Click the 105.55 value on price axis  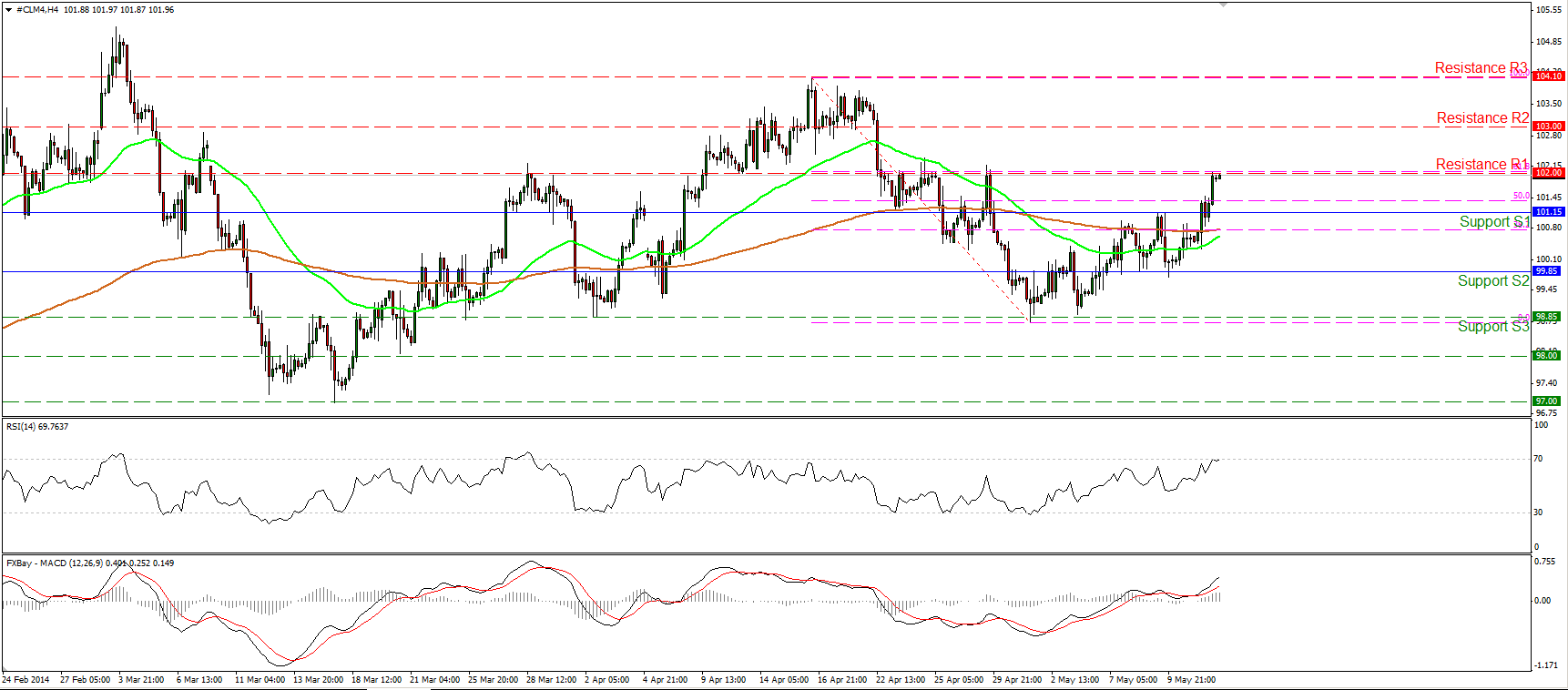(x=1549, y=10)
